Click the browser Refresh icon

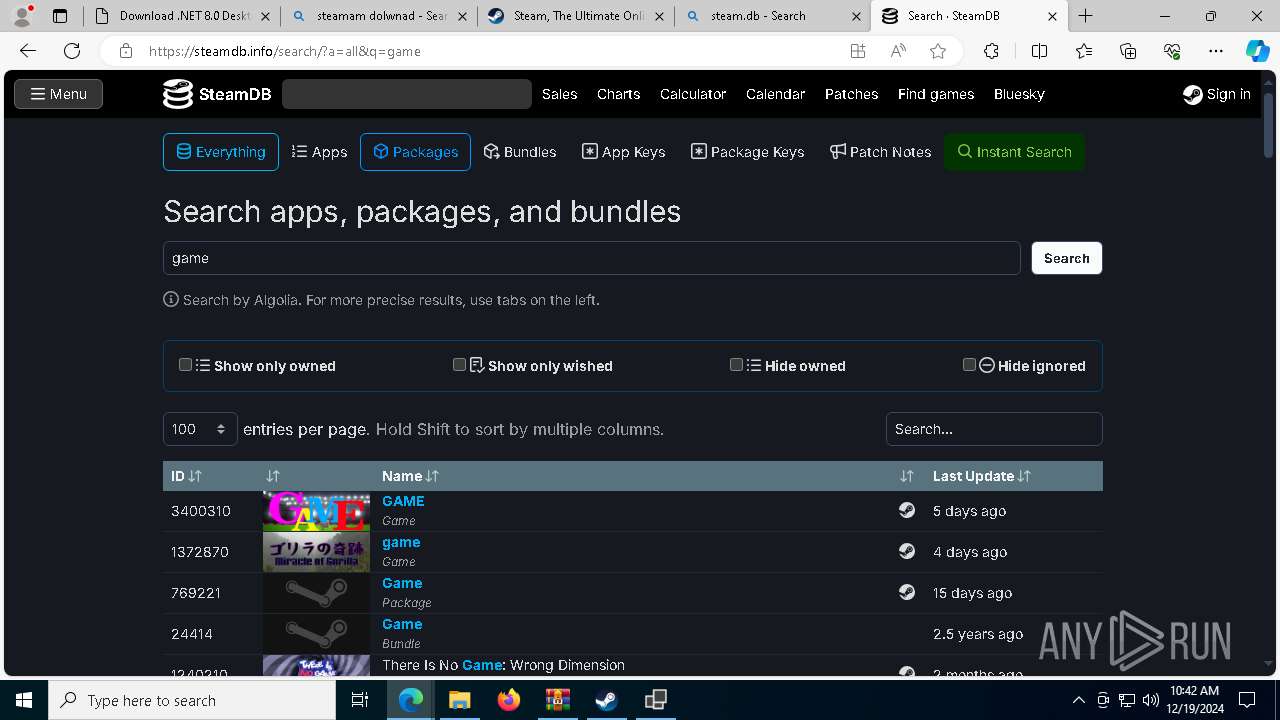pyautogui.click(x=72, y=51)
